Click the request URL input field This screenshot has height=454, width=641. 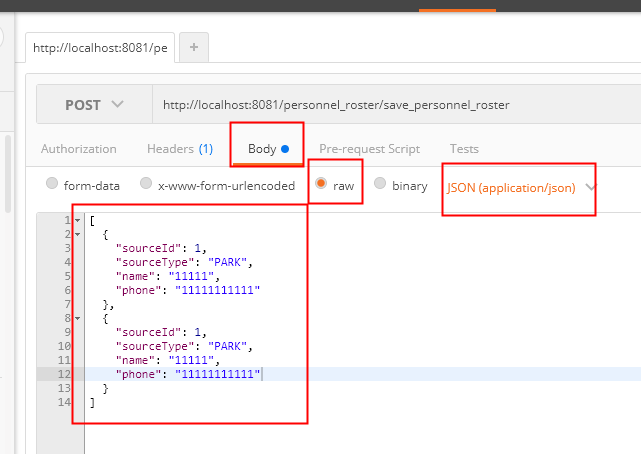click(x=397, y=105)
